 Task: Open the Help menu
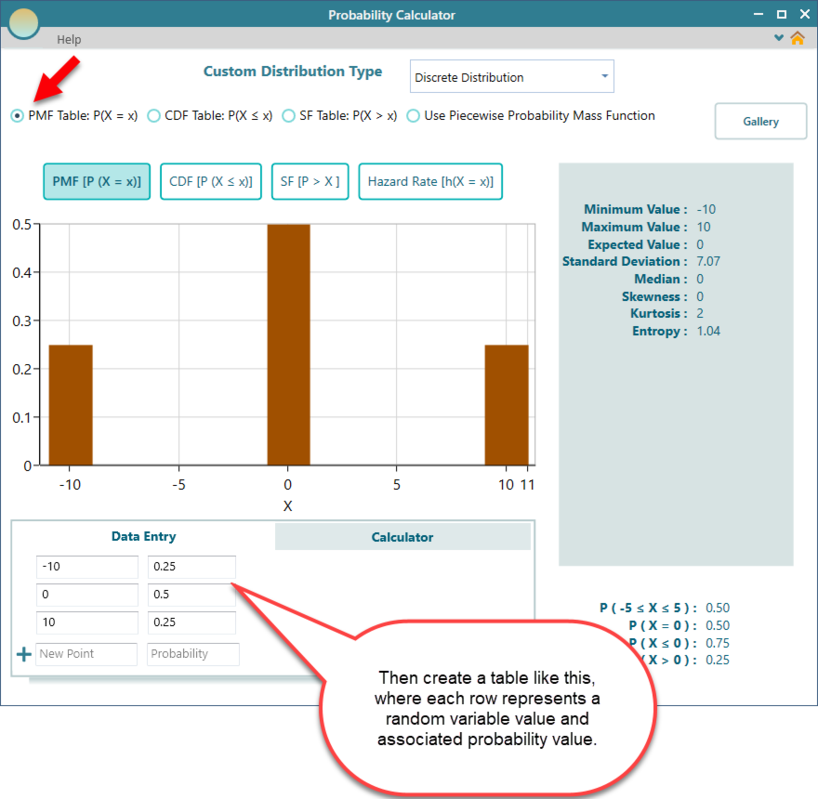(69, 40)
